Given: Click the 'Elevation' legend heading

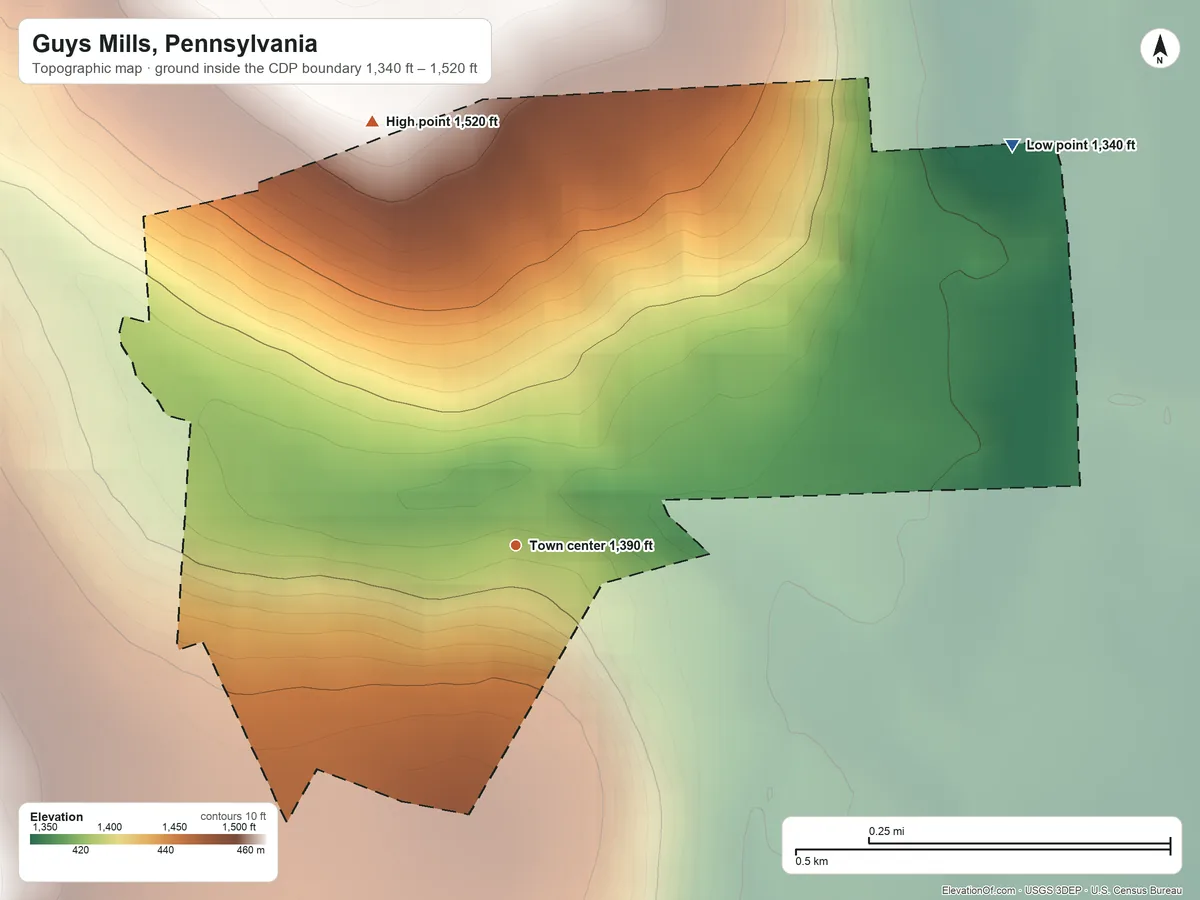Looking at the screenshot, I should tap(57, 817).
